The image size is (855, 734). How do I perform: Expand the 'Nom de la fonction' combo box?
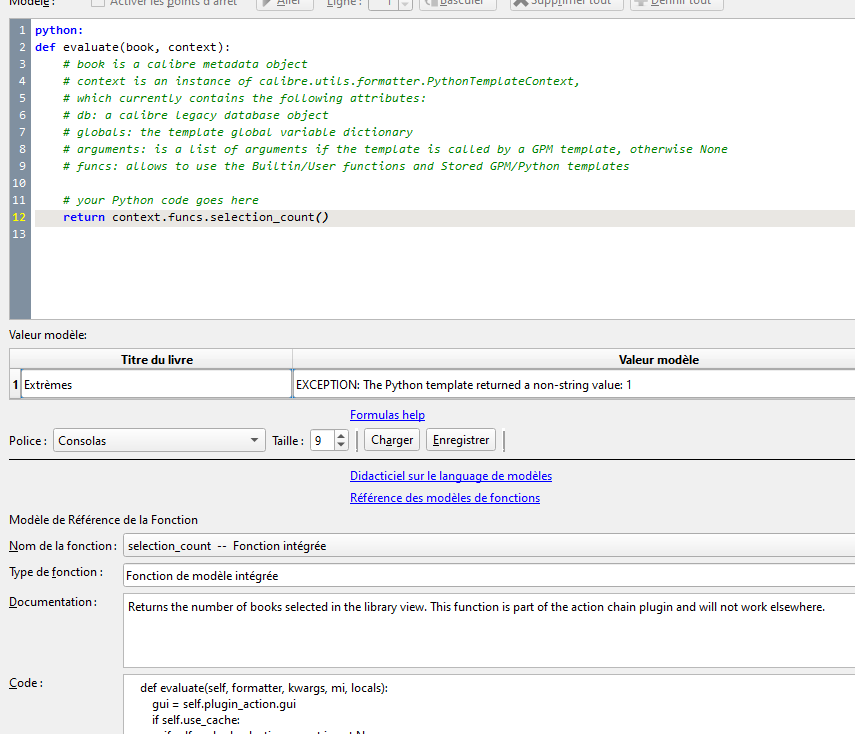pyautogui.click(x=488, y=546)
